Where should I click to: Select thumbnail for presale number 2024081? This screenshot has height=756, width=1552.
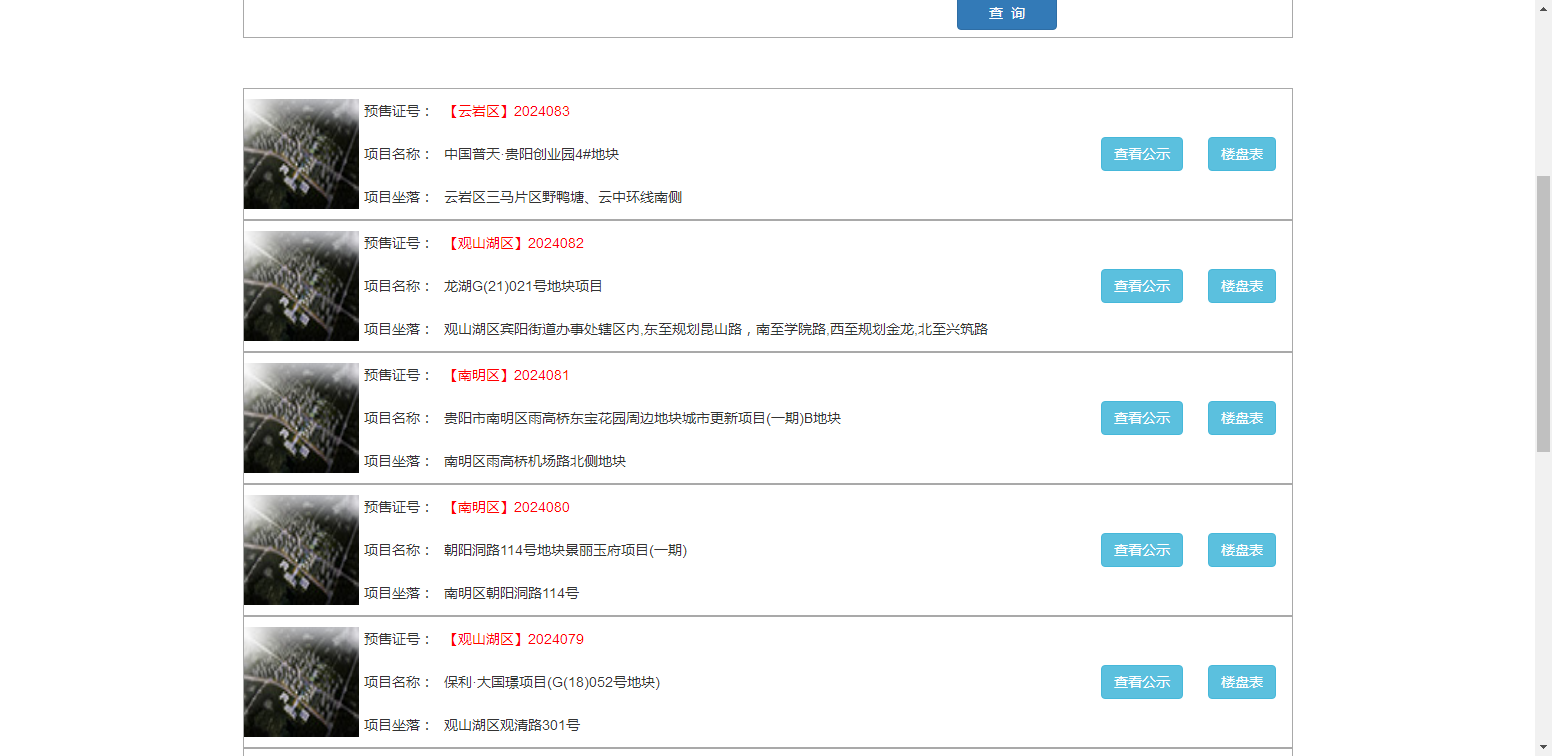click(x=301, y=418)
